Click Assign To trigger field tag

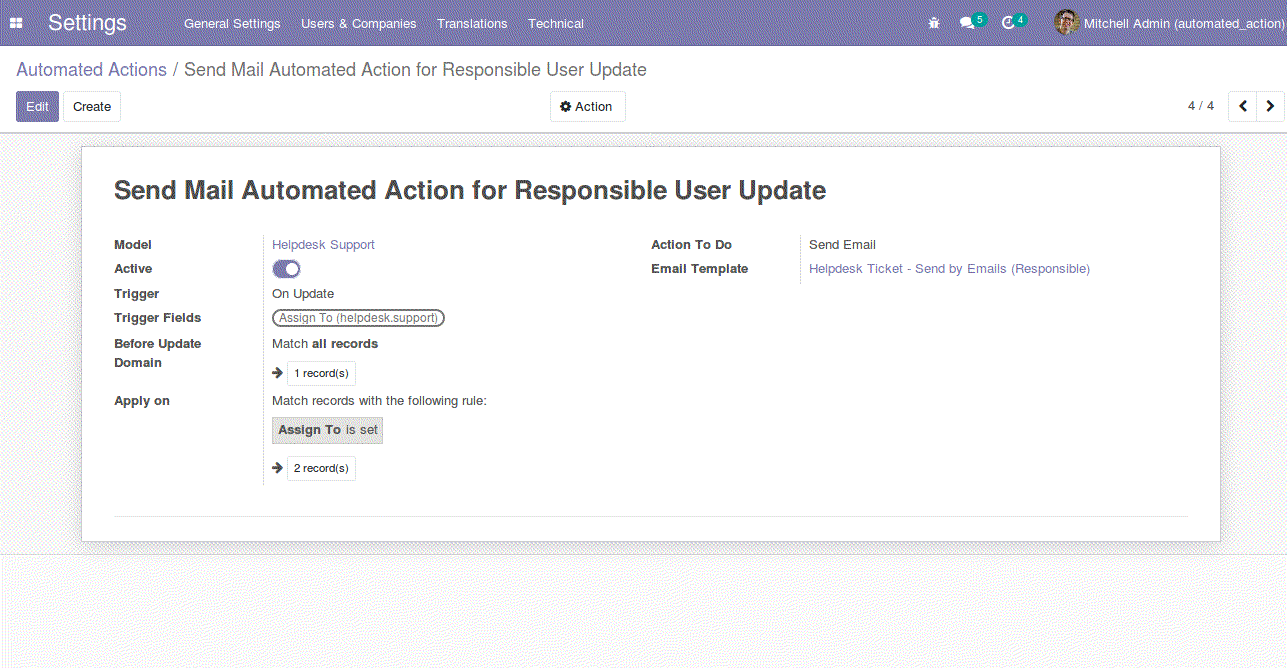point(358,318)
